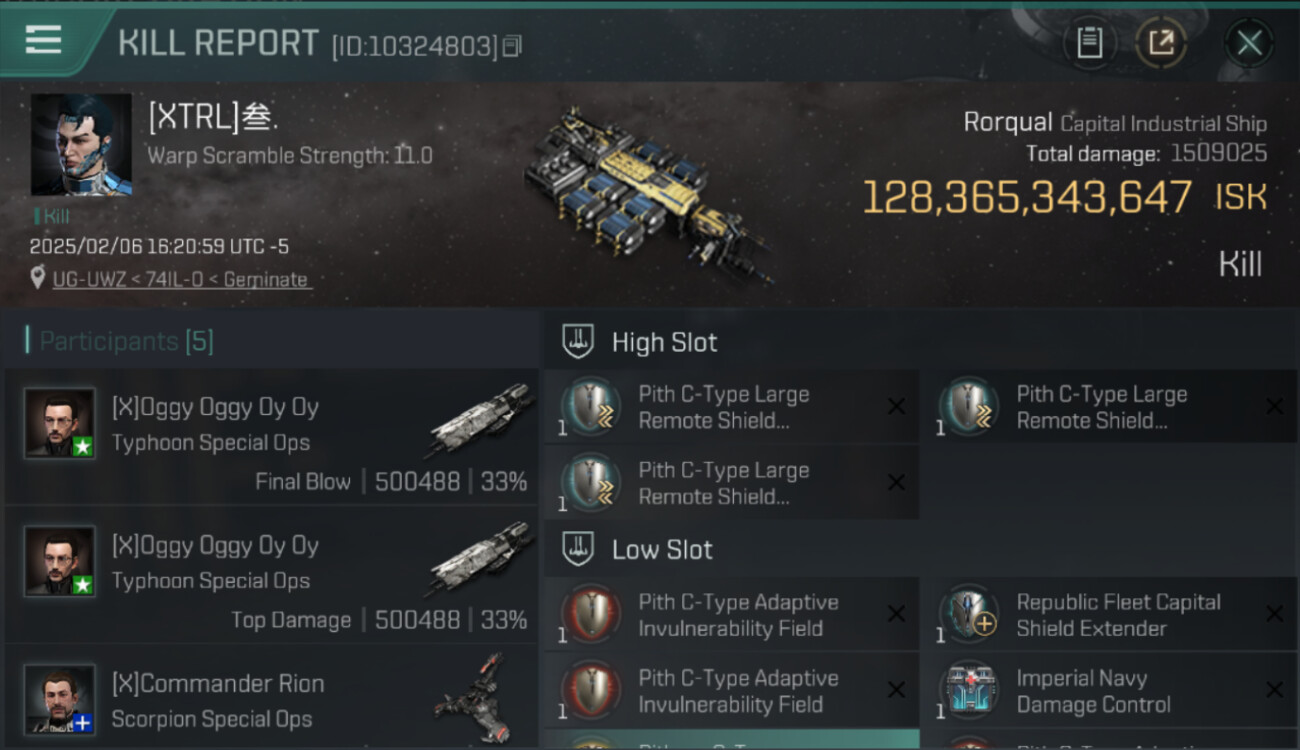Open Commander Rion pilot portrait

(x=60, y=699)
